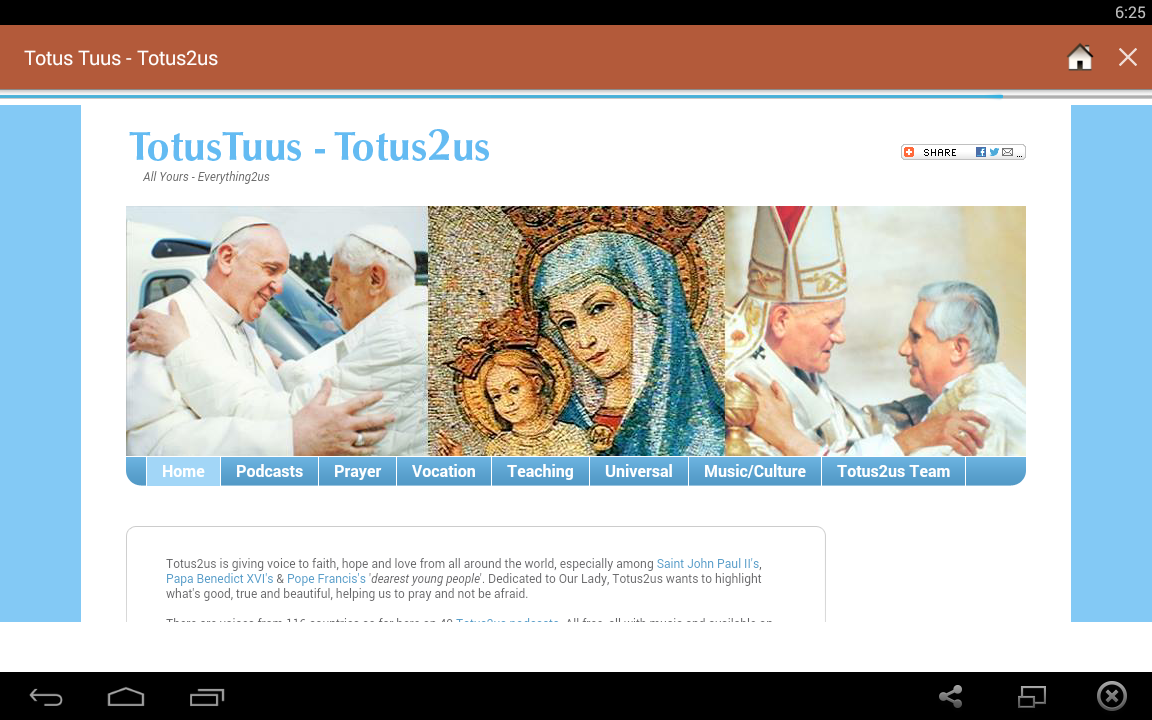Open the Music/Culture tab
This screenshot has height=720, width=1152.
coord(755,472)
